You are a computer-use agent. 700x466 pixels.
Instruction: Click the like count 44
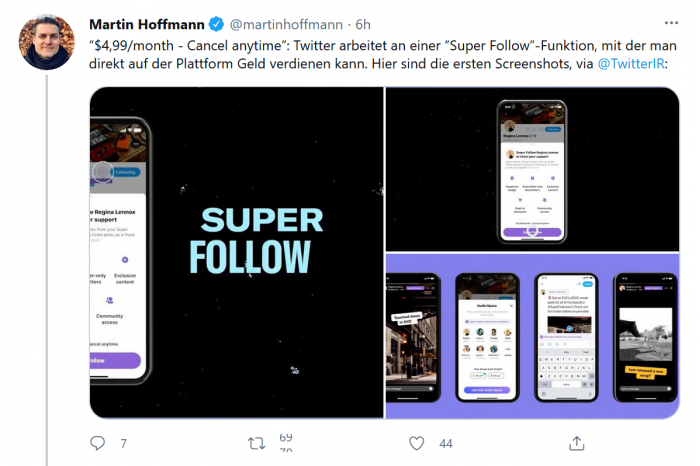click(446, 443)
